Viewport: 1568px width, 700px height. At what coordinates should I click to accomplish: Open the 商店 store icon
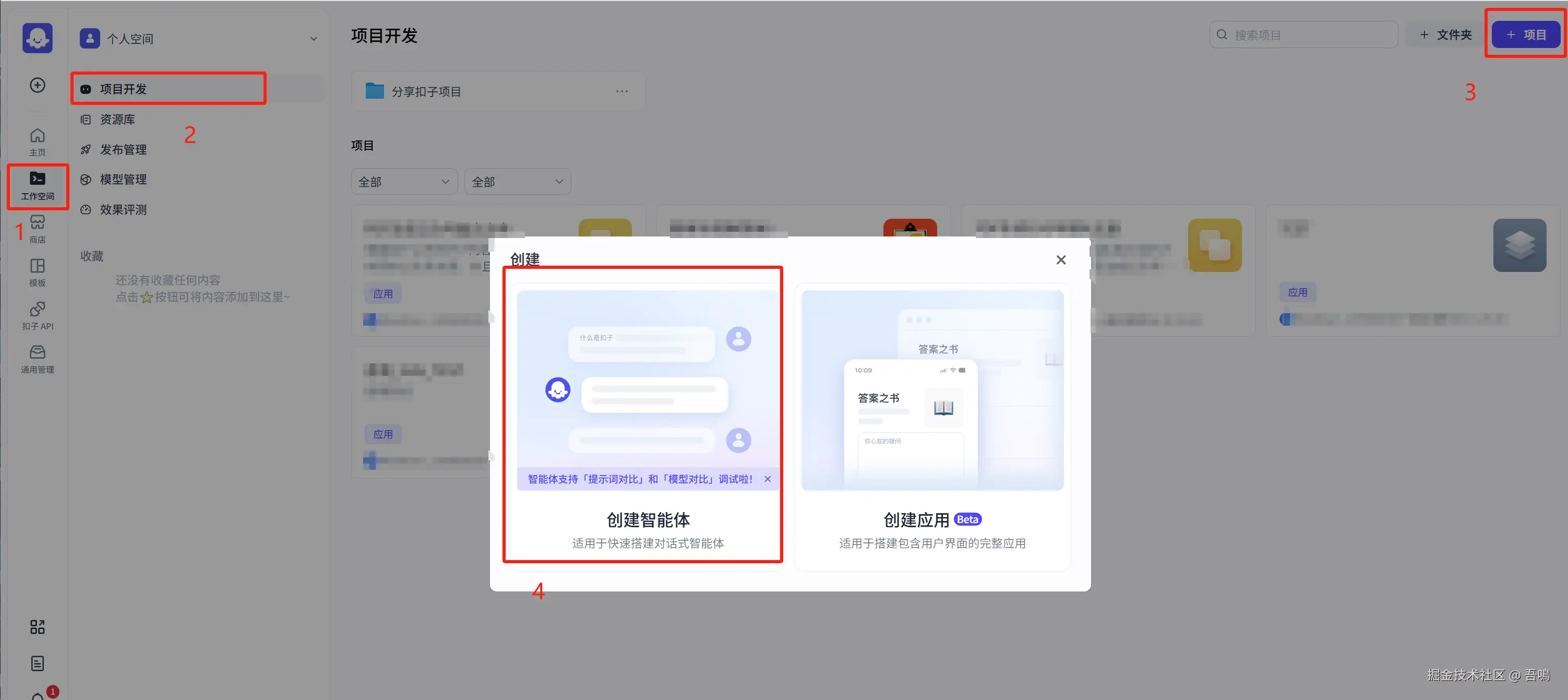tap(37, 228)
